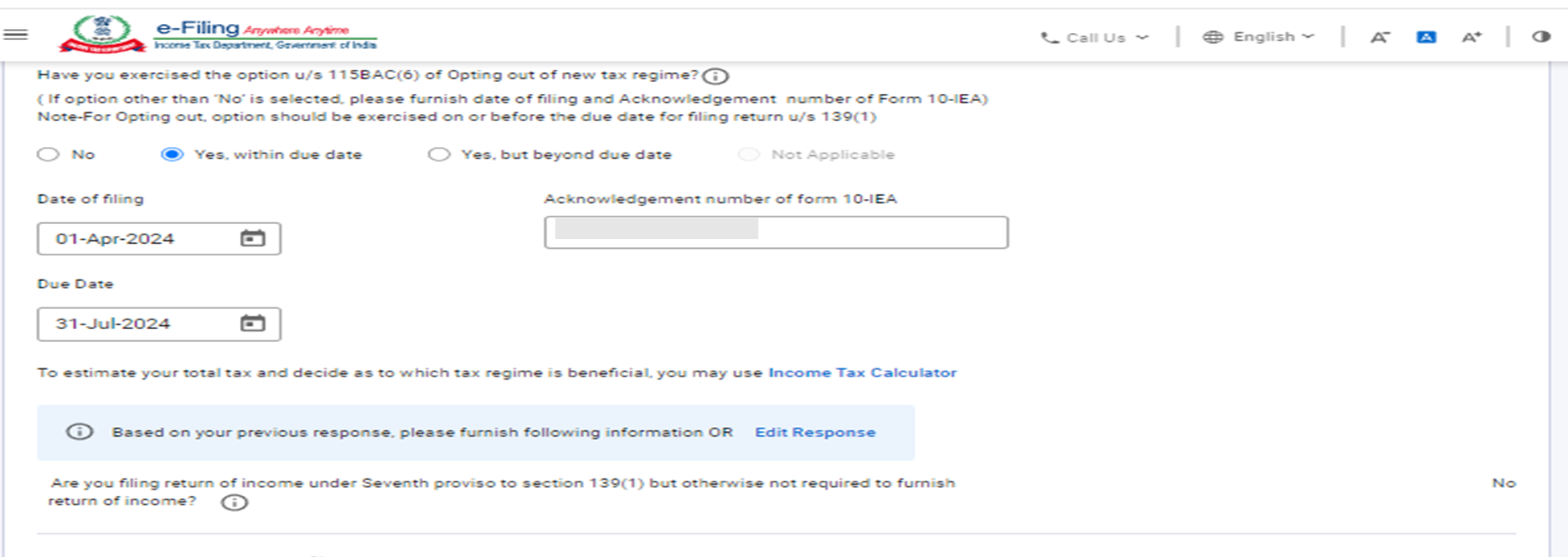Increase font size with A+ icon
This screenshot has width=1568, height=557.
pos(1471,37)
